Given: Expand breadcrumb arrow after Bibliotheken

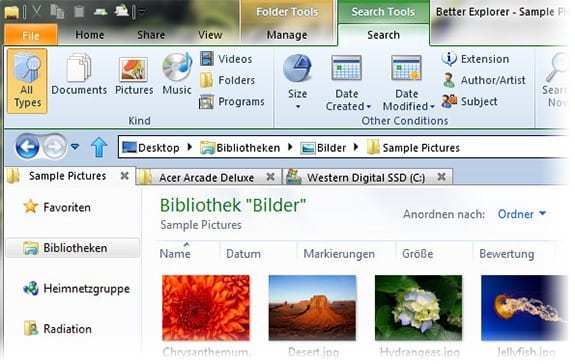Looking at the screenshot, I should (290, 147).
